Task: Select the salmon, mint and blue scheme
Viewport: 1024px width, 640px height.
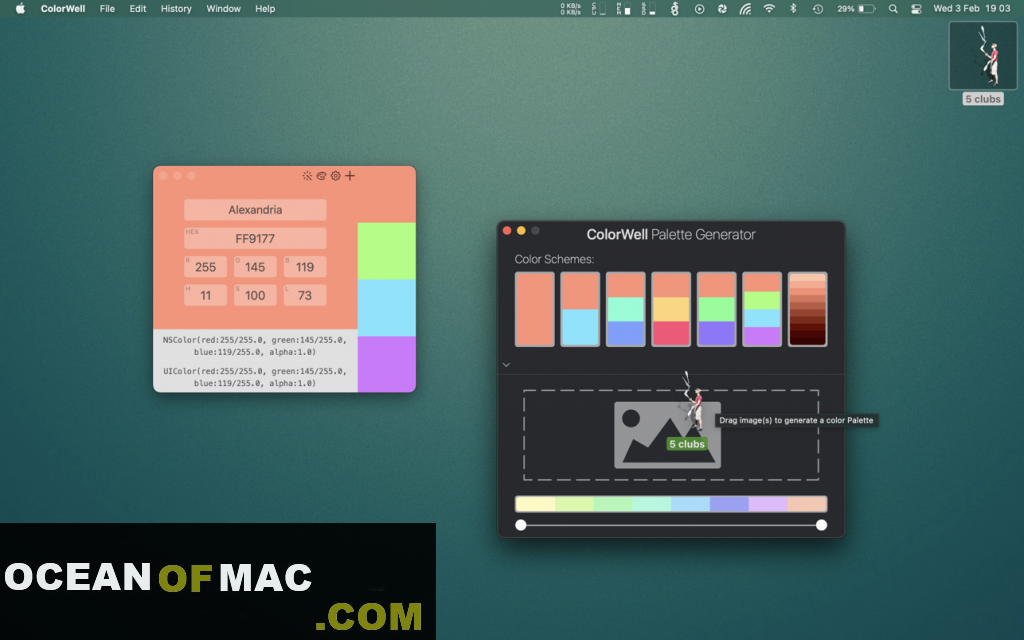Action: click(x=626, y=309)
